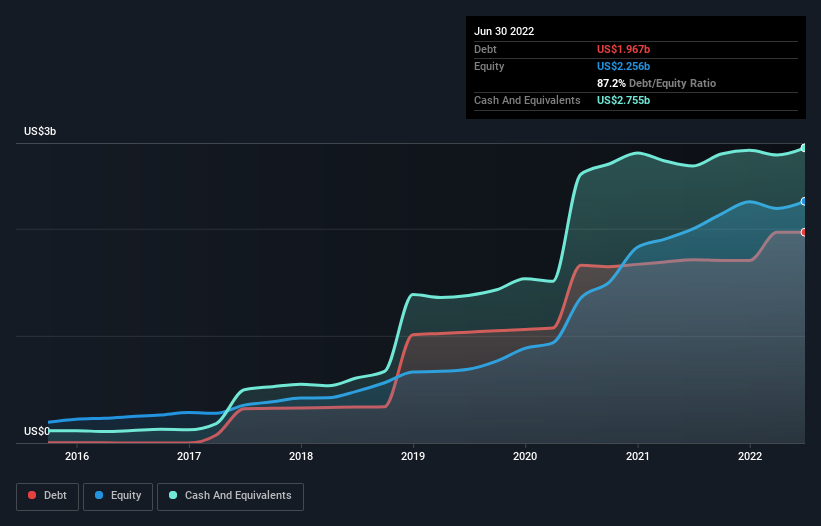Click the 2020 x-axis label

pyautogui.click(x=525, y=456)
